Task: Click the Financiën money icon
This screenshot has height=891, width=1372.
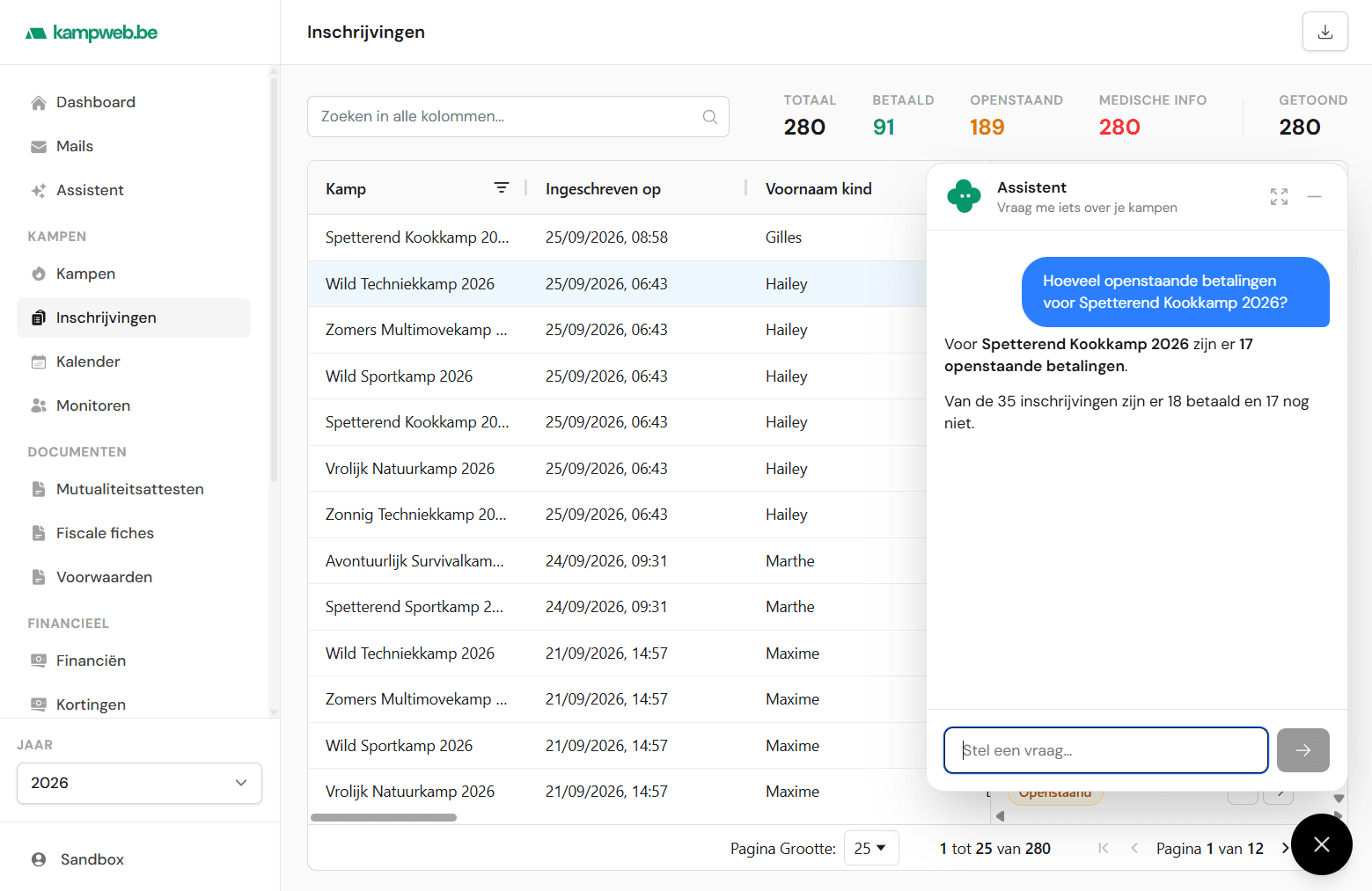Action: [39, 661]
